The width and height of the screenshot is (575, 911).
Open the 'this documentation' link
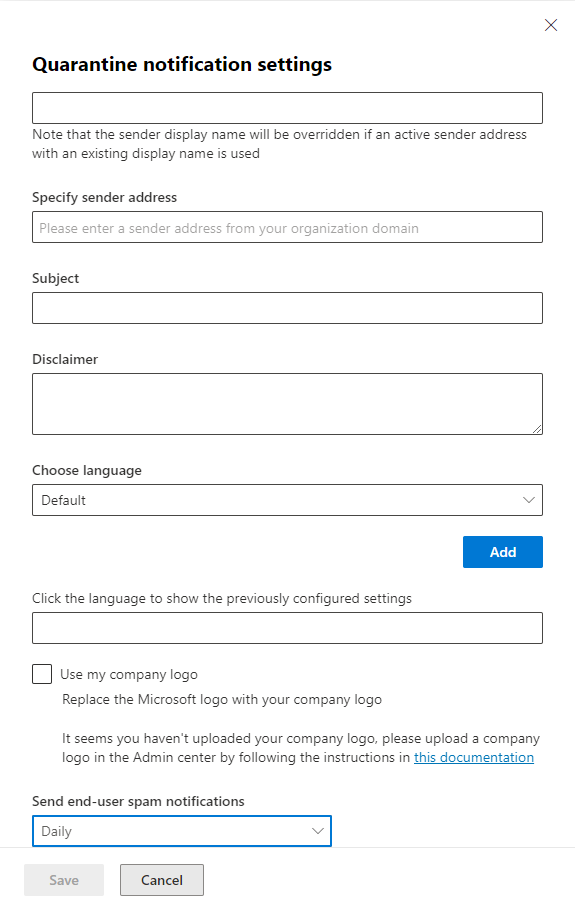474,758
